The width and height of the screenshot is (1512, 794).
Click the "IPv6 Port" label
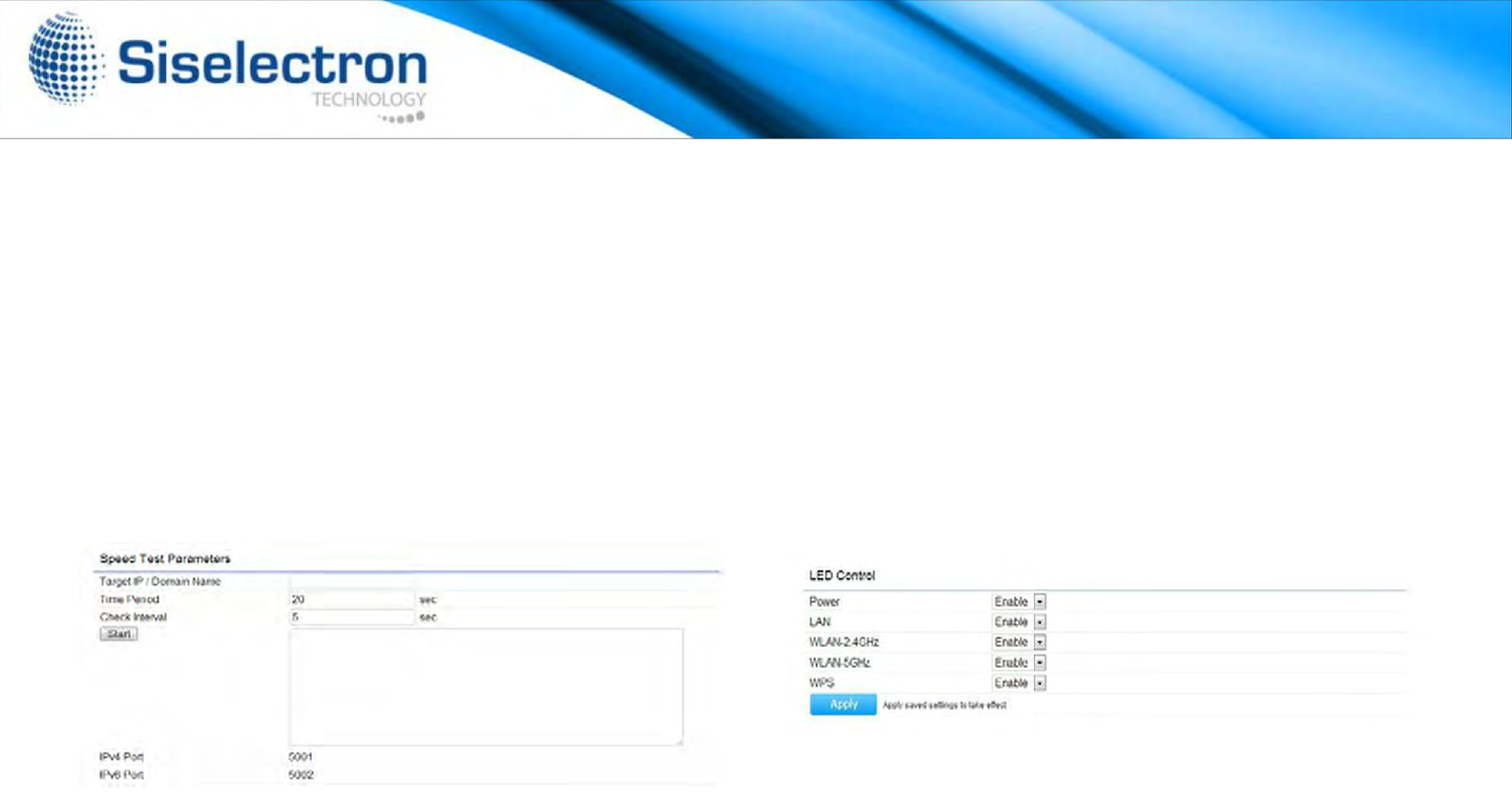pyautogui.click(x=121, y=775)
